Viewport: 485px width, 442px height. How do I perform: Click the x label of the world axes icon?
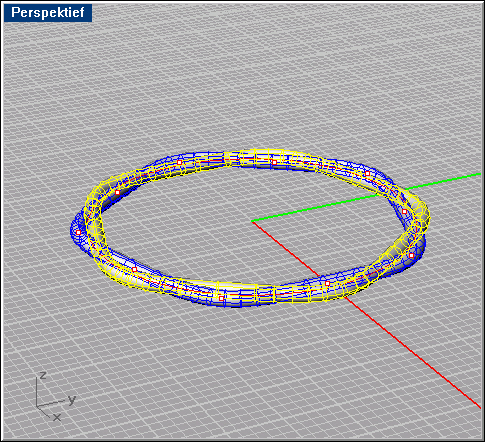tap(57, 417)
